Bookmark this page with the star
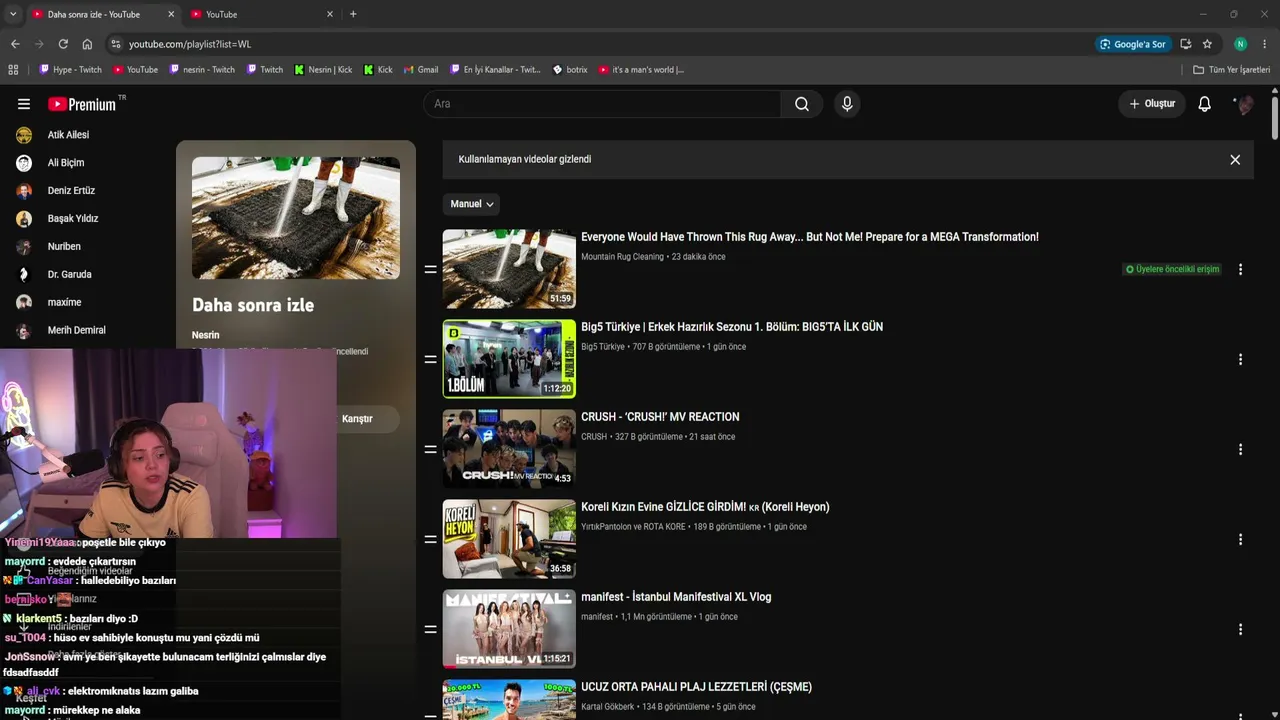This screenshot has width=1280, height=720. coord(1207,44)
